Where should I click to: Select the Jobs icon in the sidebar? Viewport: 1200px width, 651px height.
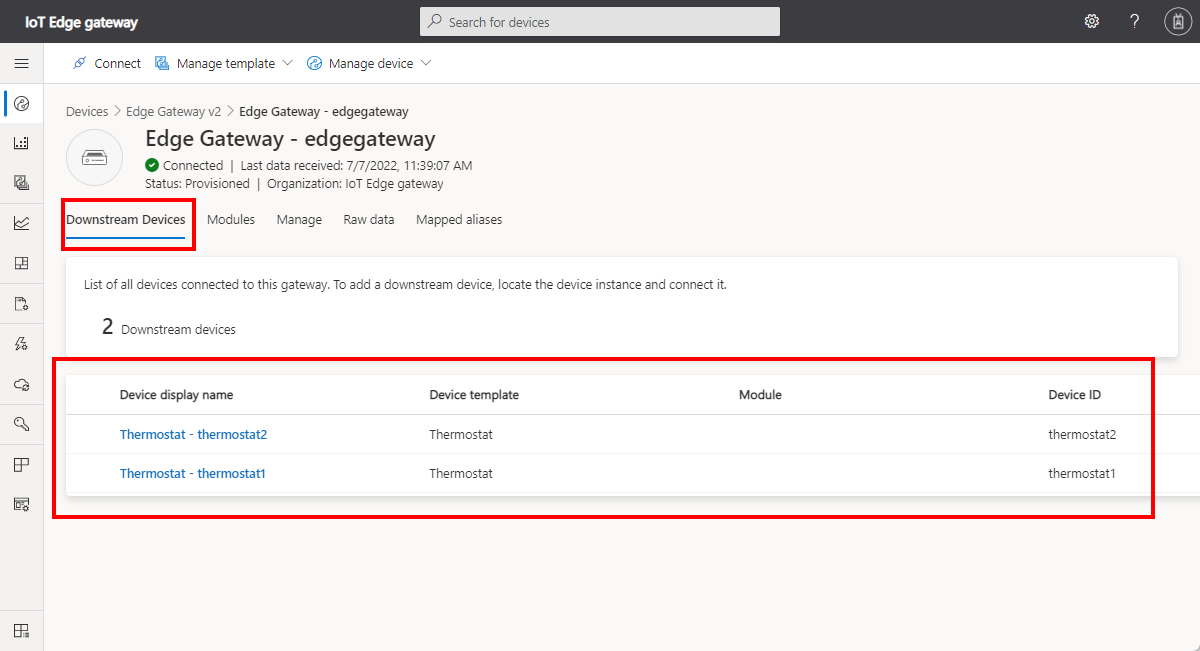pyautogui.click(x=21, y=303)
